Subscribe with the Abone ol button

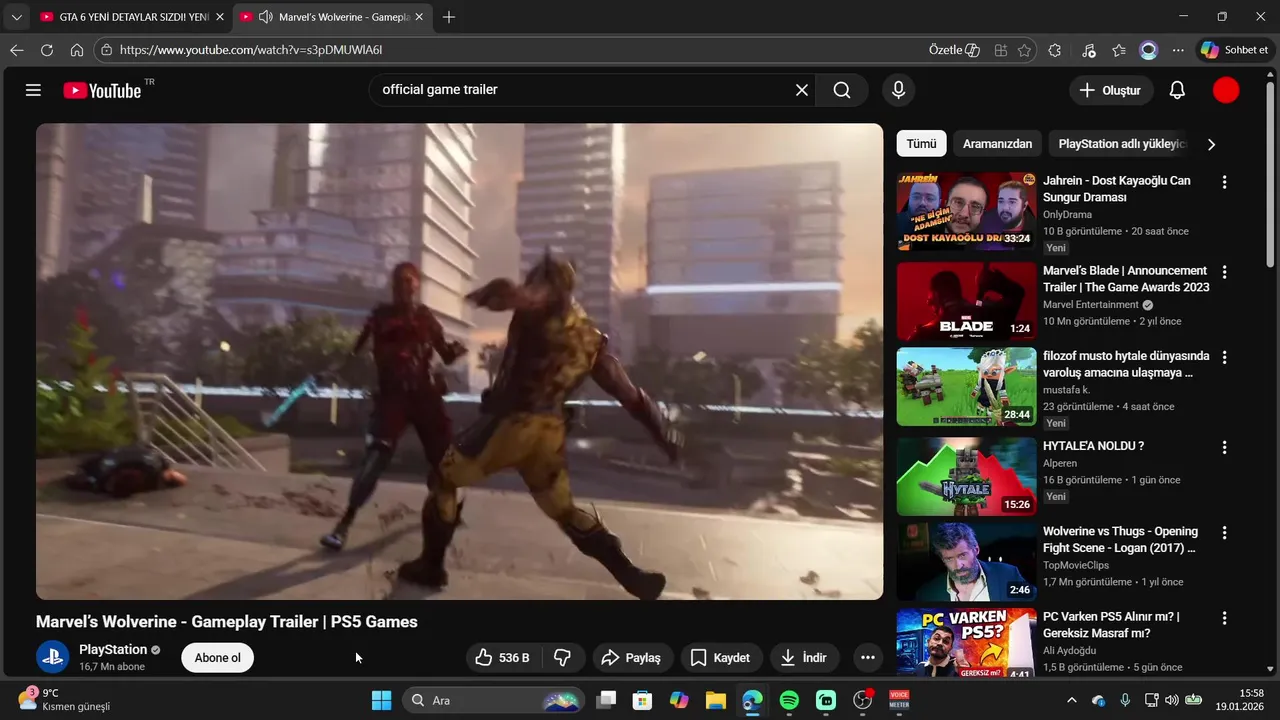217,658
